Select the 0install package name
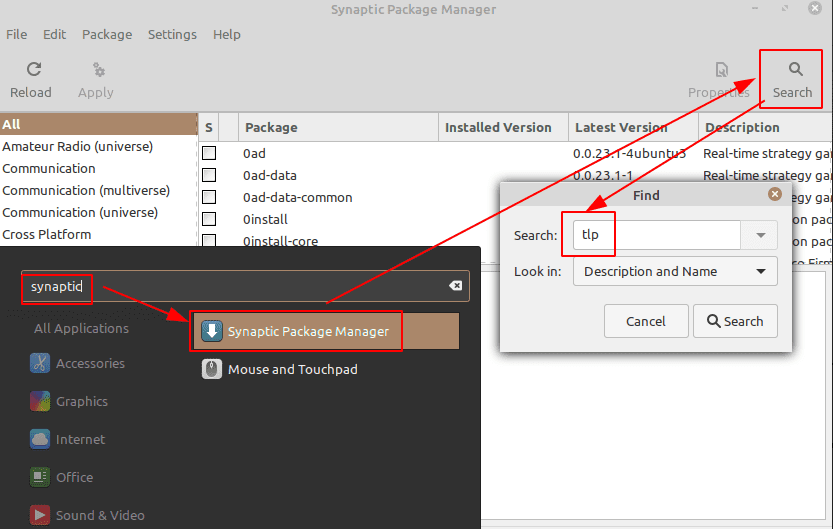Image resolution: width=833 pixels, height=529 pixels. point(265,219)
